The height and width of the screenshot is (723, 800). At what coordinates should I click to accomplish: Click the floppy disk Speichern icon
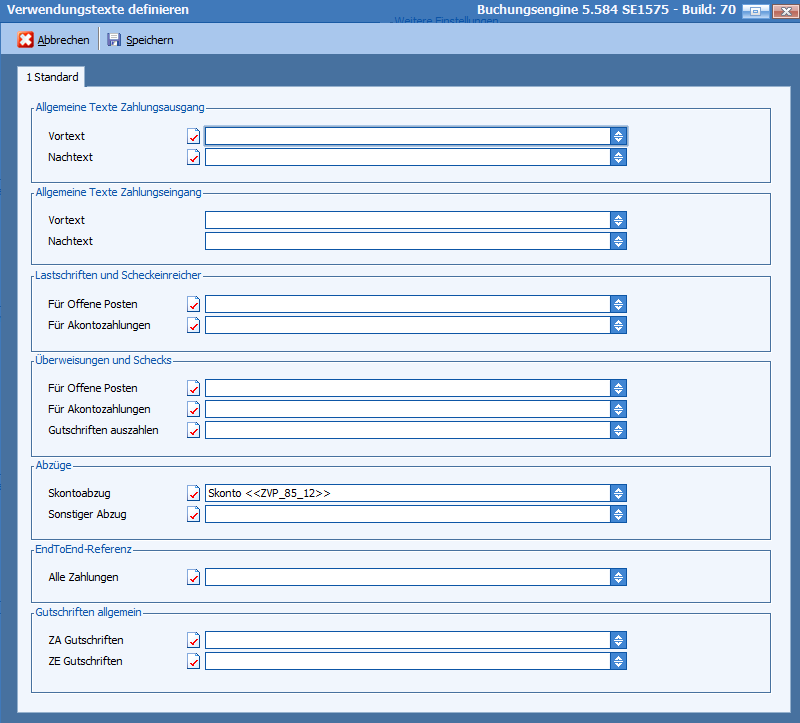[x=114, y=40]
